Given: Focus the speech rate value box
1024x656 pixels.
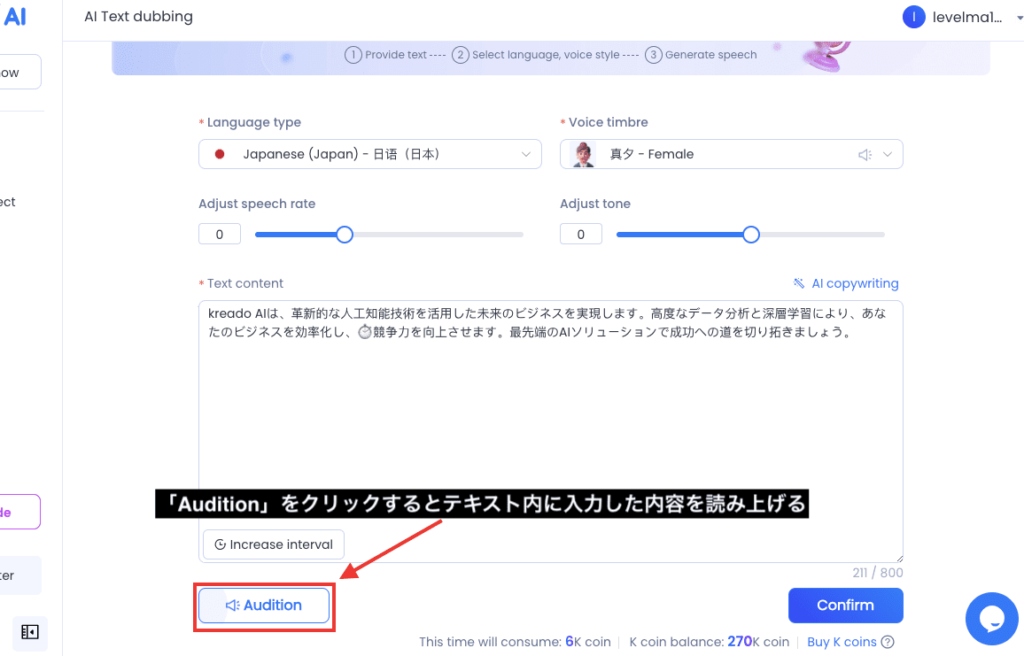Looking at the screenshot, I should [219, 234].
